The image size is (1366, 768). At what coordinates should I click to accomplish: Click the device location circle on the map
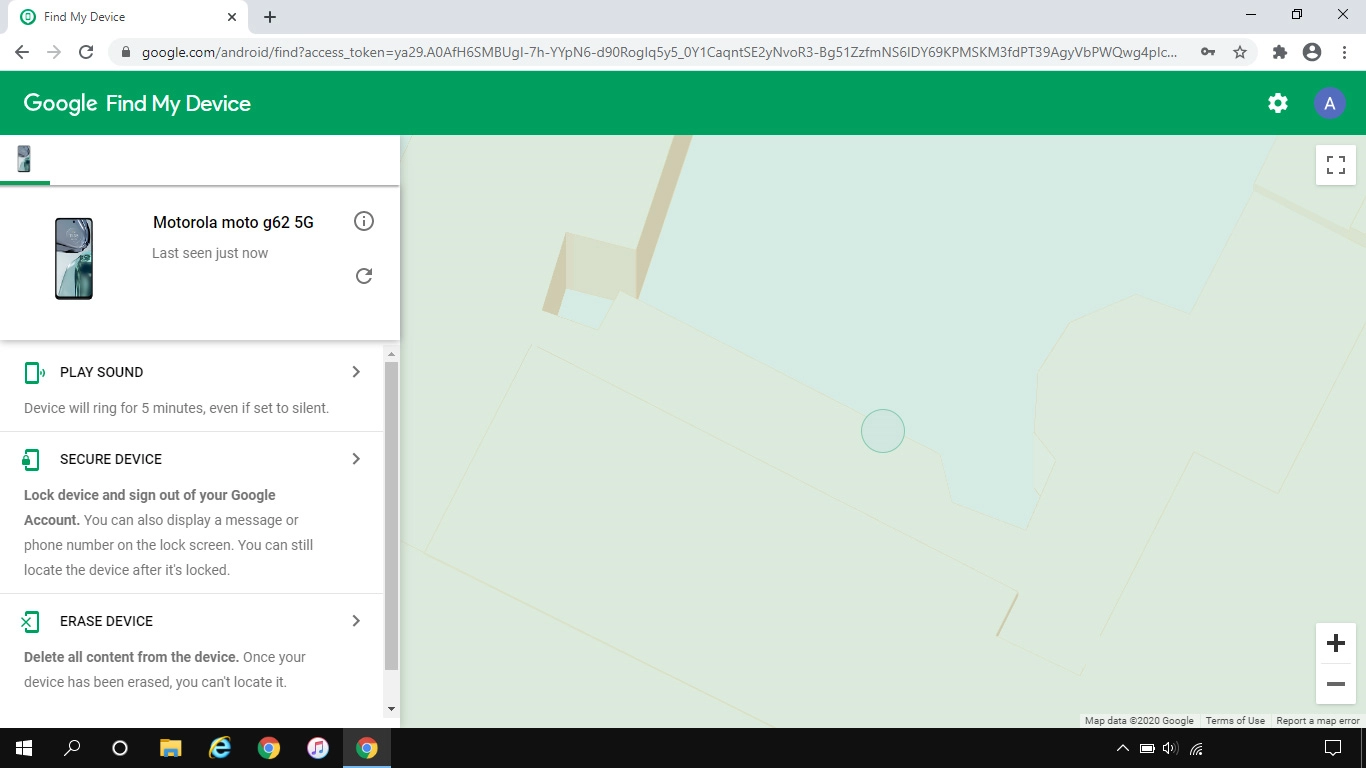[883, 431]
